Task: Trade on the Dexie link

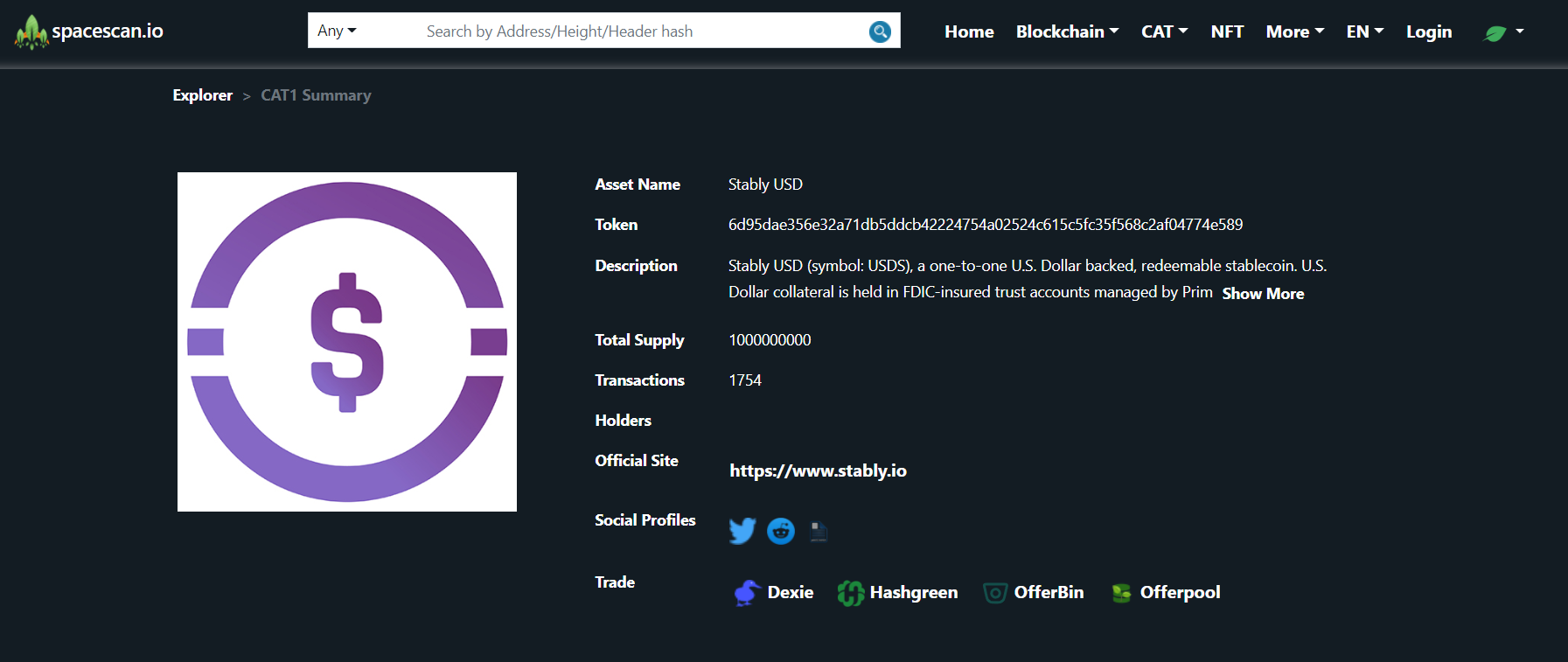Action: pos(791,592)
